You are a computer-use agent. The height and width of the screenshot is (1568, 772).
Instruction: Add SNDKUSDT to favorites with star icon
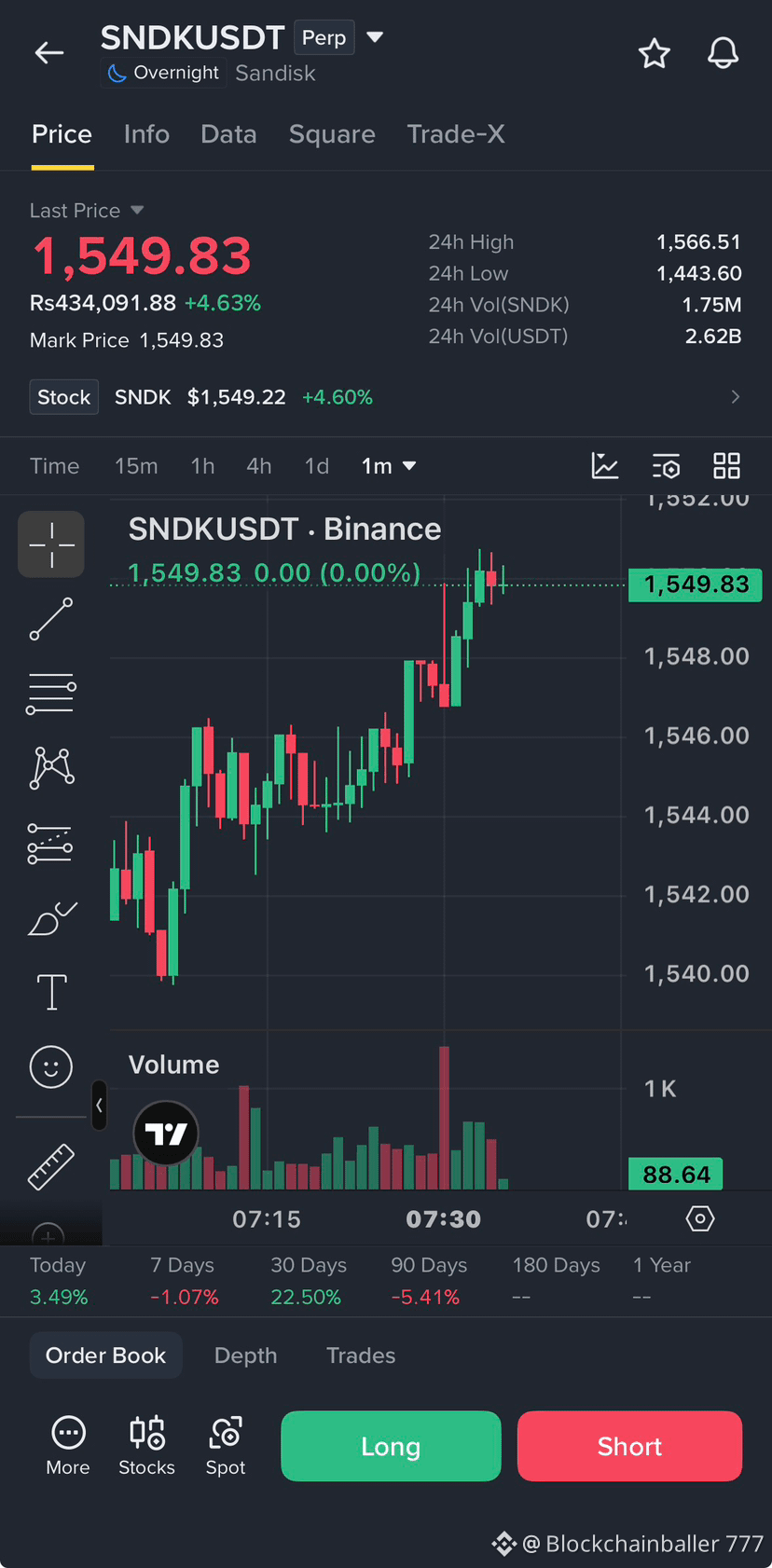[x=655, y=54]
